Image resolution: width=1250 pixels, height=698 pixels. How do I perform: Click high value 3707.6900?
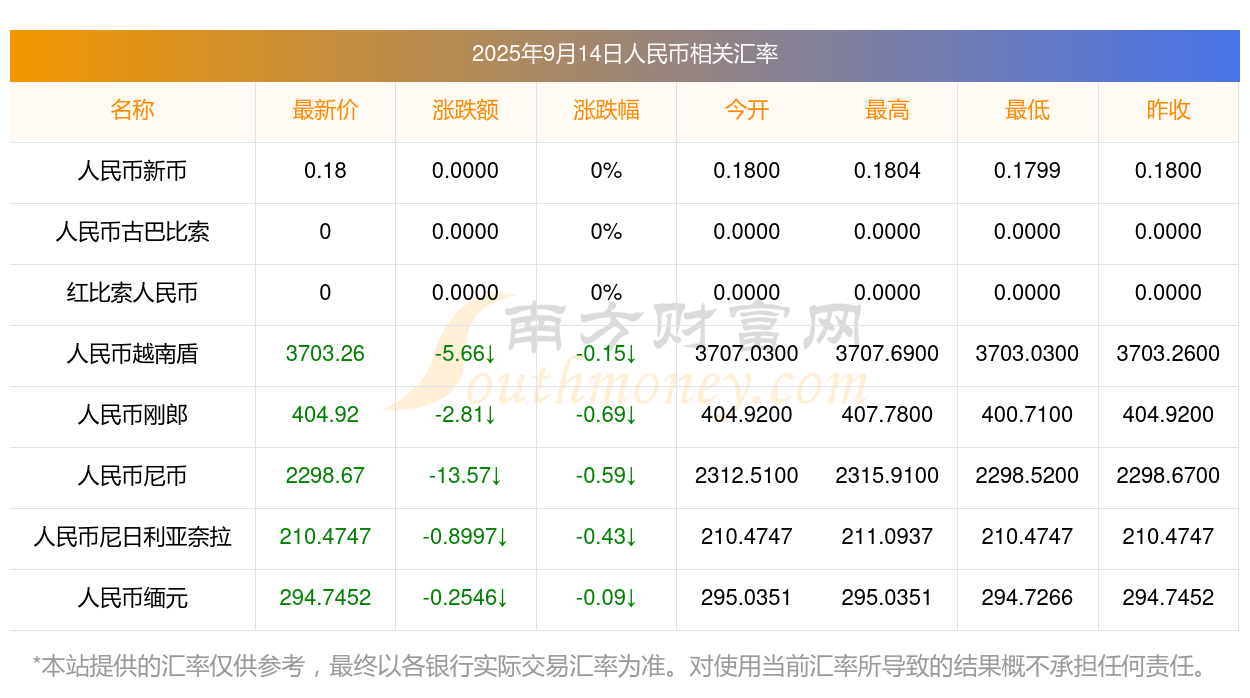coord(887,354)
